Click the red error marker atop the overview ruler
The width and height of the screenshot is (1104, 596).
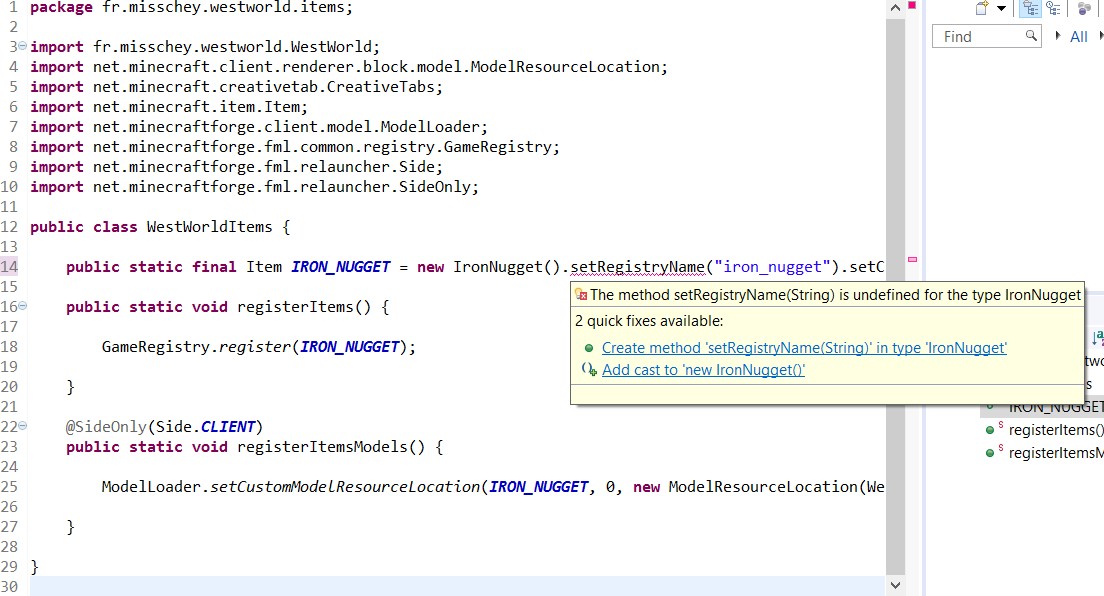coord(912,7)
